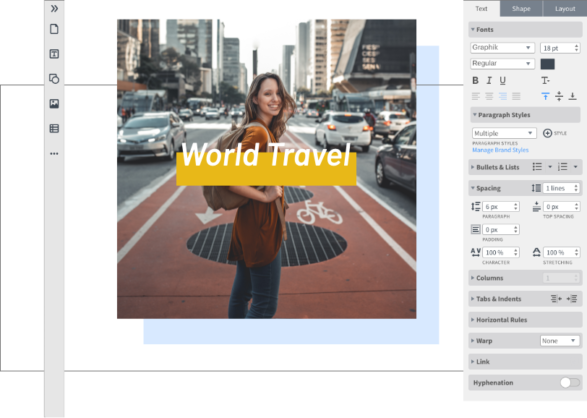Toggle Underline formatting
Viewport: 587px width, 418px height.
(x=502, y=80)
